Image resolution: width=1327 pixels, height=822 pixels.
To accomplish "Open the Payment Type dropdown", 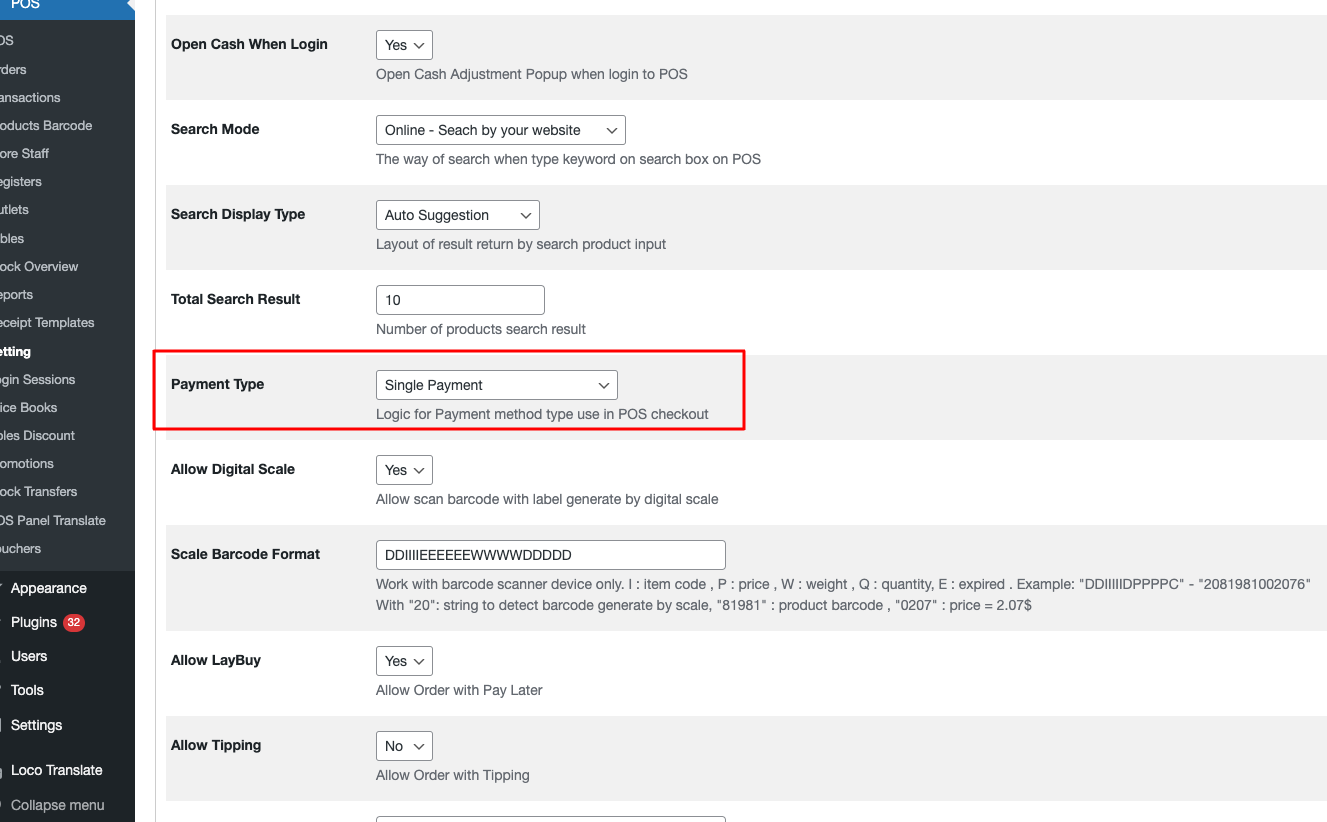I will pyautogui.click(x=496, y=385).
